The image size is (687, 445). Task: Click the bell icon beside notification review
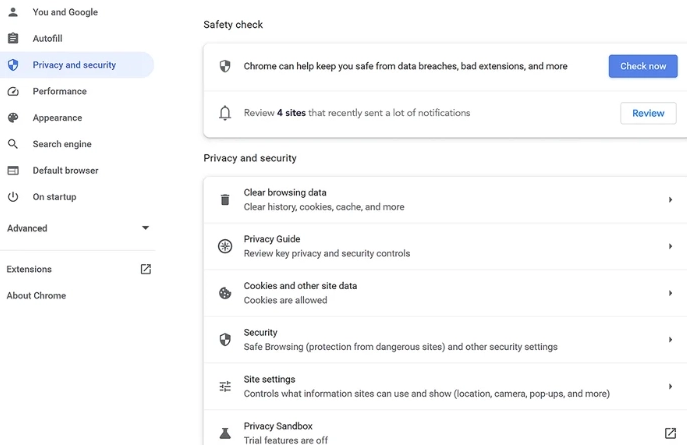225,113
